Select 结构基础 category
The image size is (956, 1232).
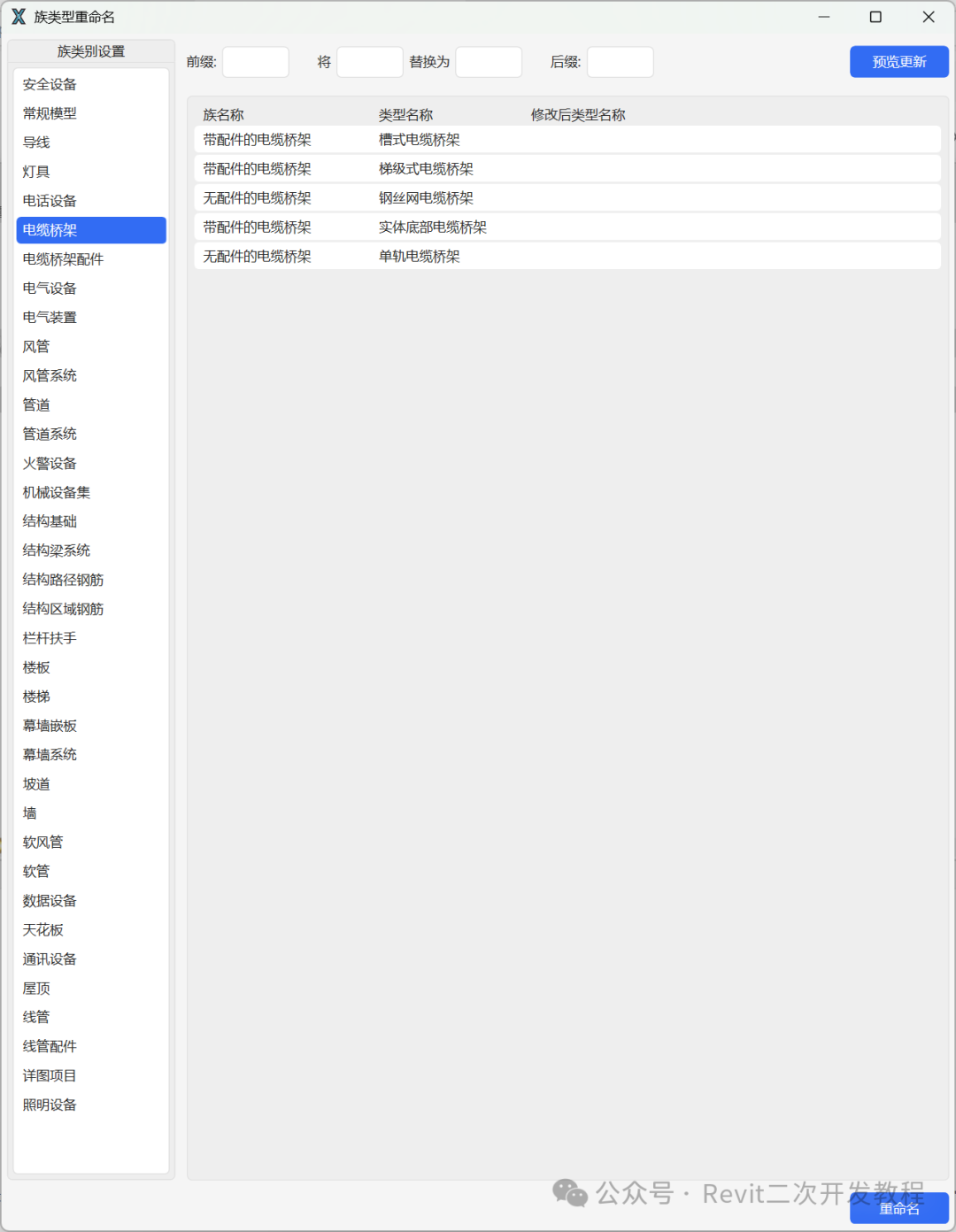[x=91, y=521]
